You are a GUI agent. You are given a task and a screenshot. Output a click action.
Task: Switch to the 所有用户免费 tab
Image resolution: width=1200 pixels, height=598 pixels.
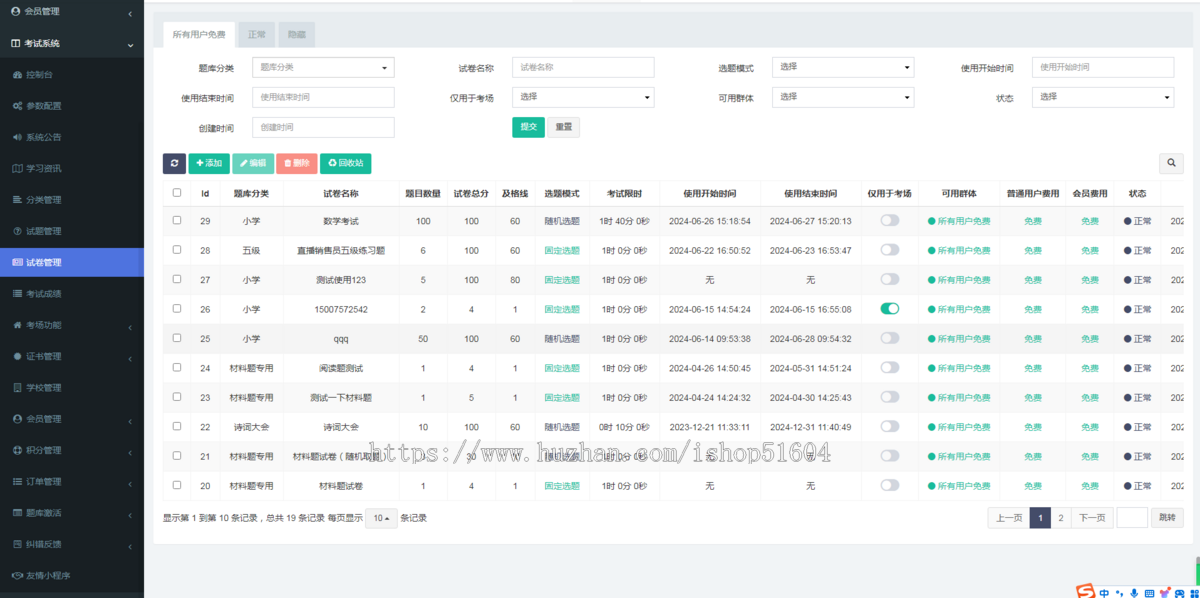tap(199, 35)
